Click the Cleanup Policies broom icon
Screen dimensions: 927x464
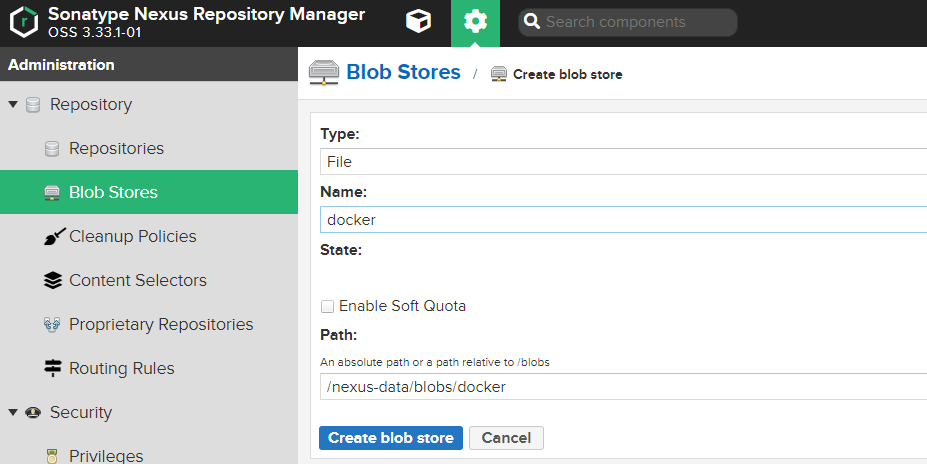point(54,236)
